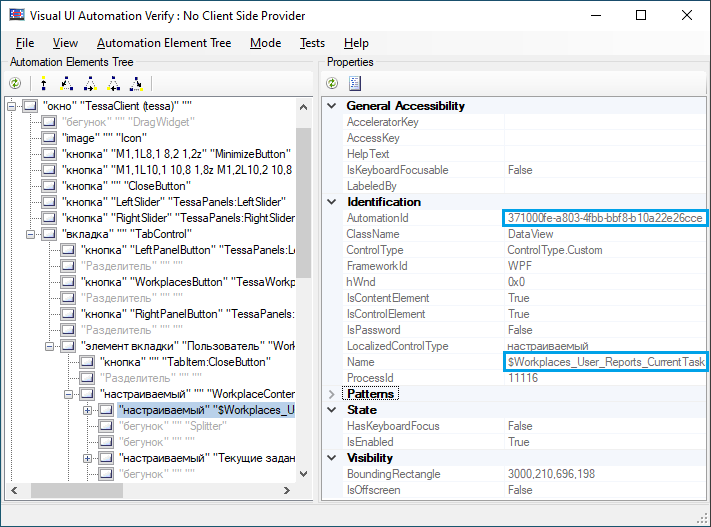Refresh the Properties pane using its icon

click(334, 84)
